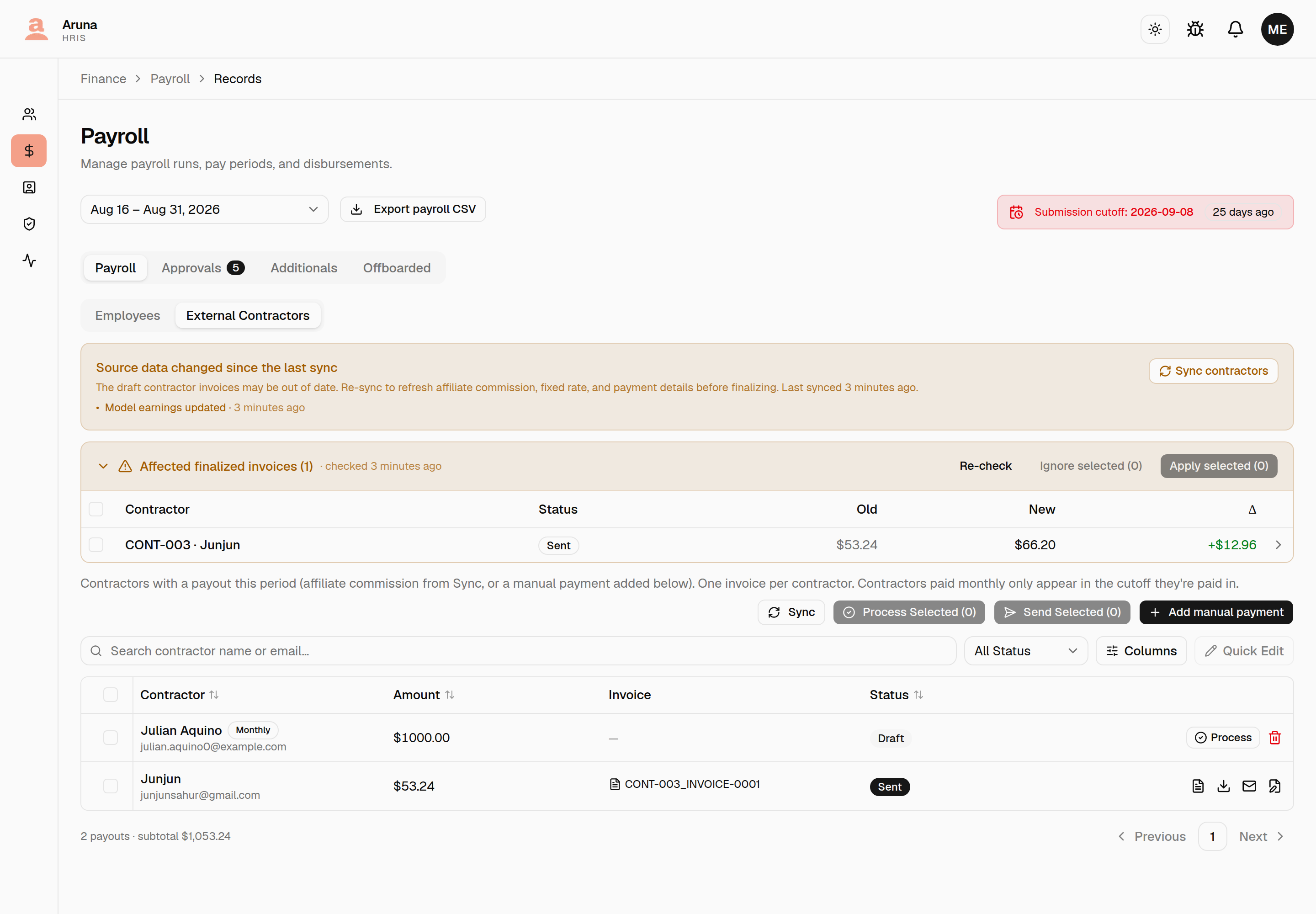Delete Julian Aquino's draft payout
1316x914 pixels.
(x=1274, y=737)
